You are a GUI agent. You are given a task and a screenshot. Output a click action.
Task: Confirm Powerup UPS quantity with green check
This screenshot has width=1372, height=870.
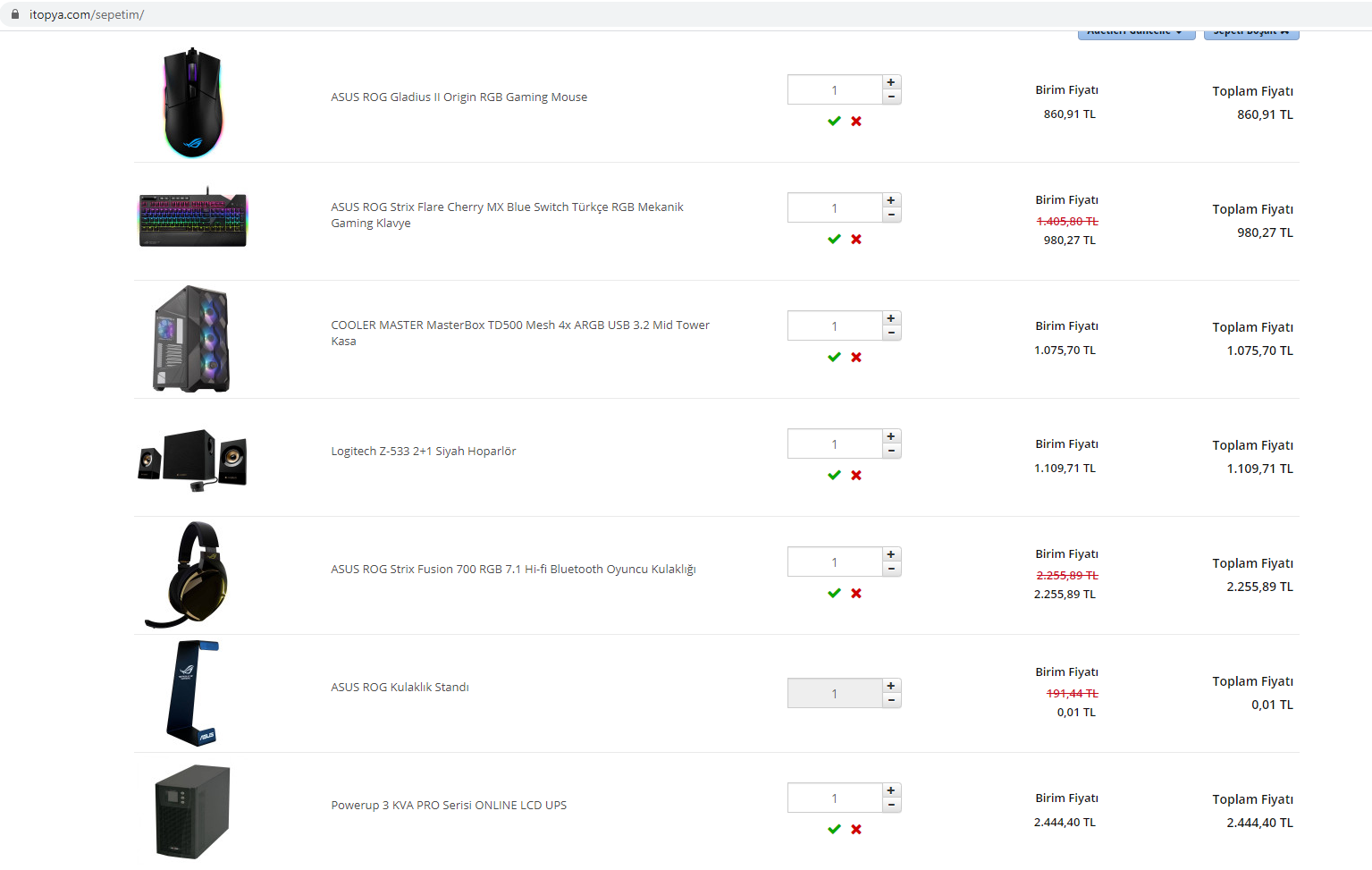[834, 830]
